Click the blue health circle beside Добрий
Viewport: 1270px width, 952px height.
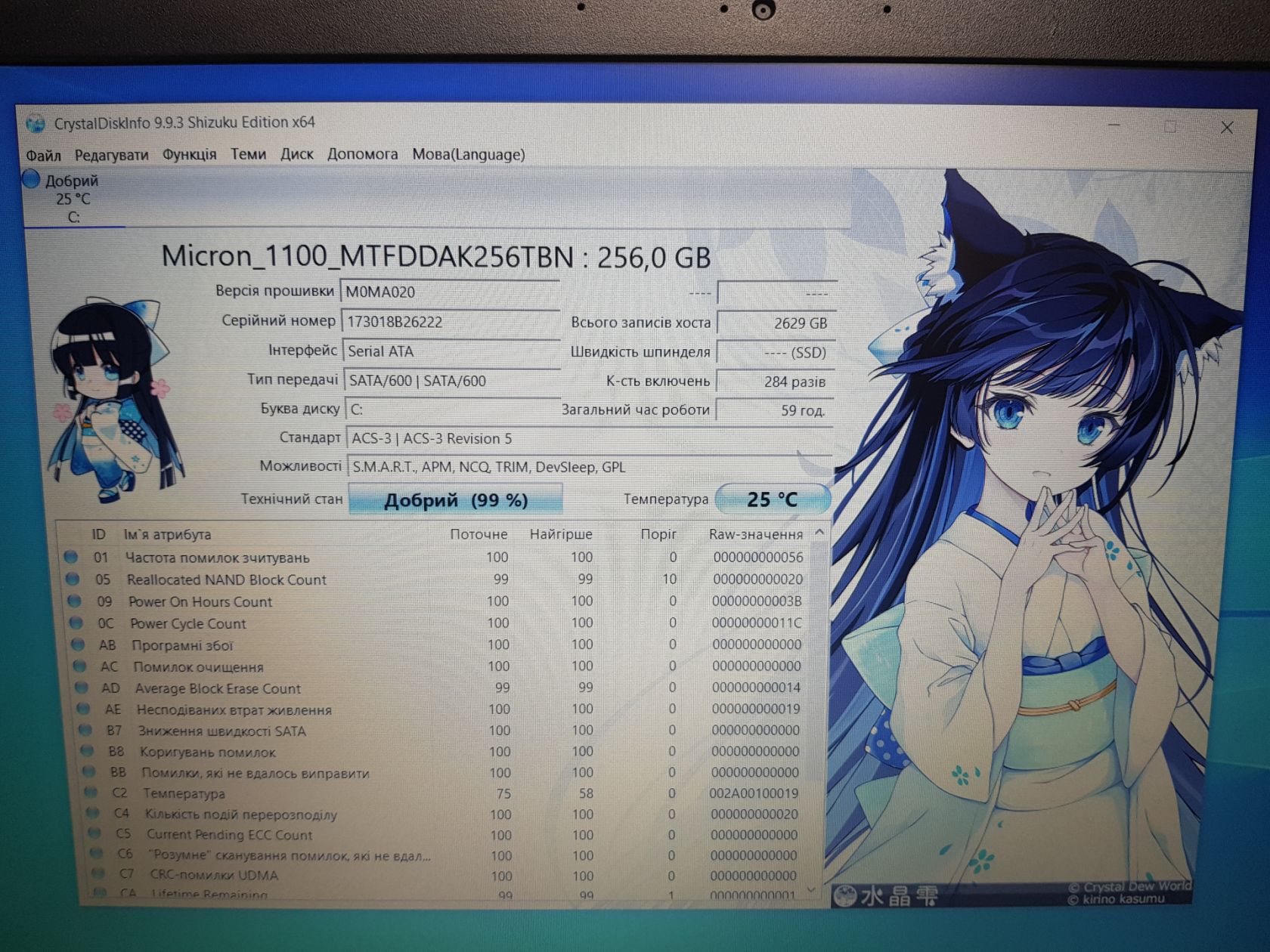[31, 180]
